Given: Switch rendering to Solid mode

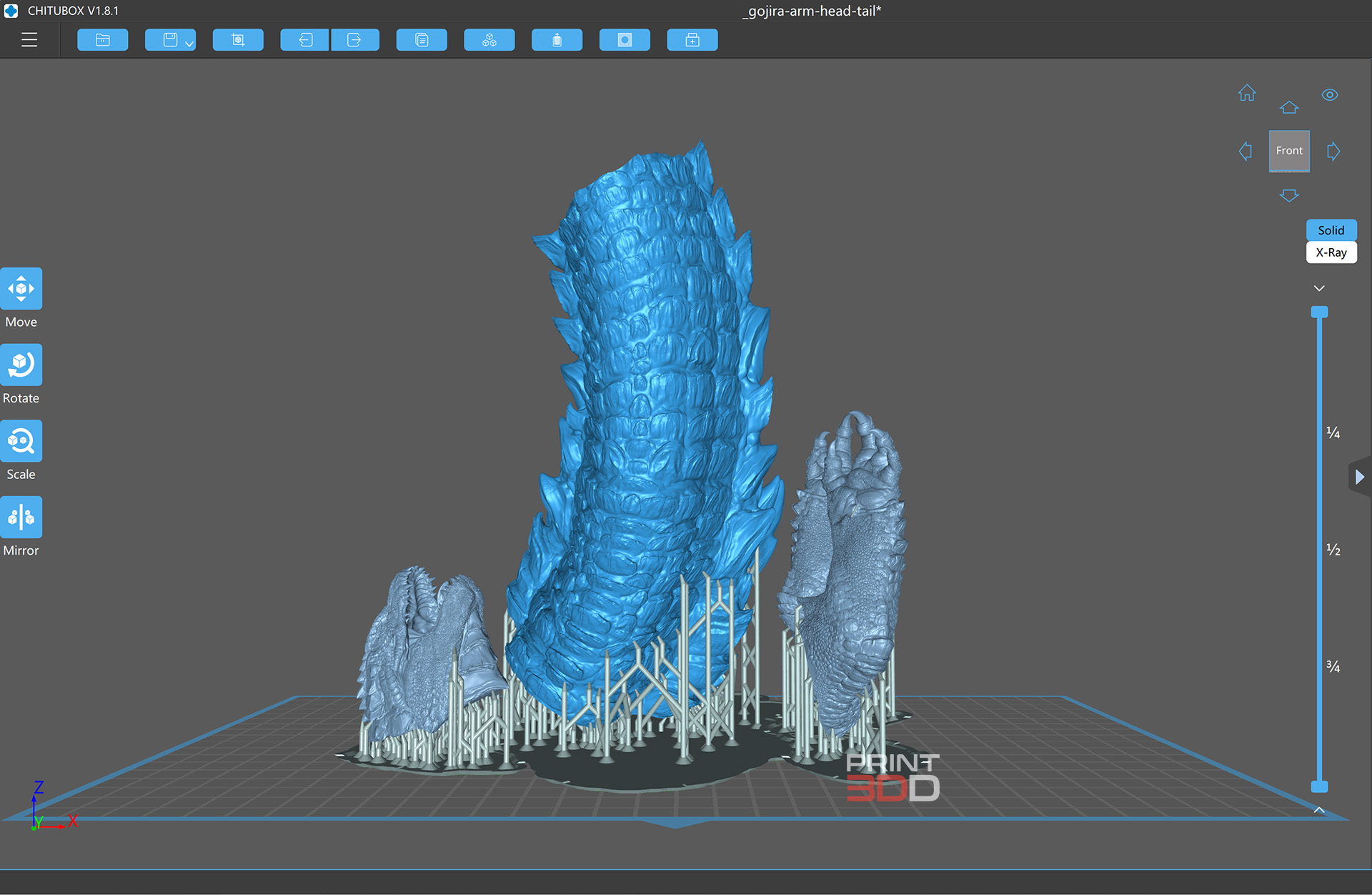Looking at the screenshot, I should tap(1331, 230).
